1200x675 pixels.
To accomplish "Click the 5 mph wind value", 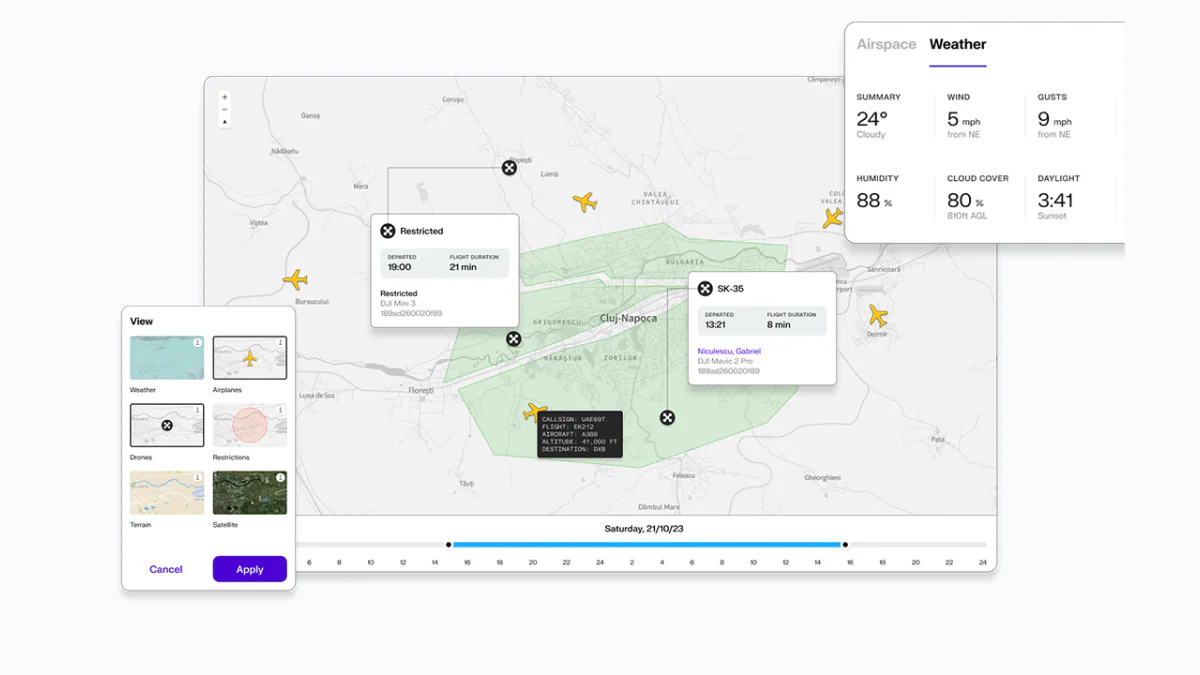I will pos(964,119).
